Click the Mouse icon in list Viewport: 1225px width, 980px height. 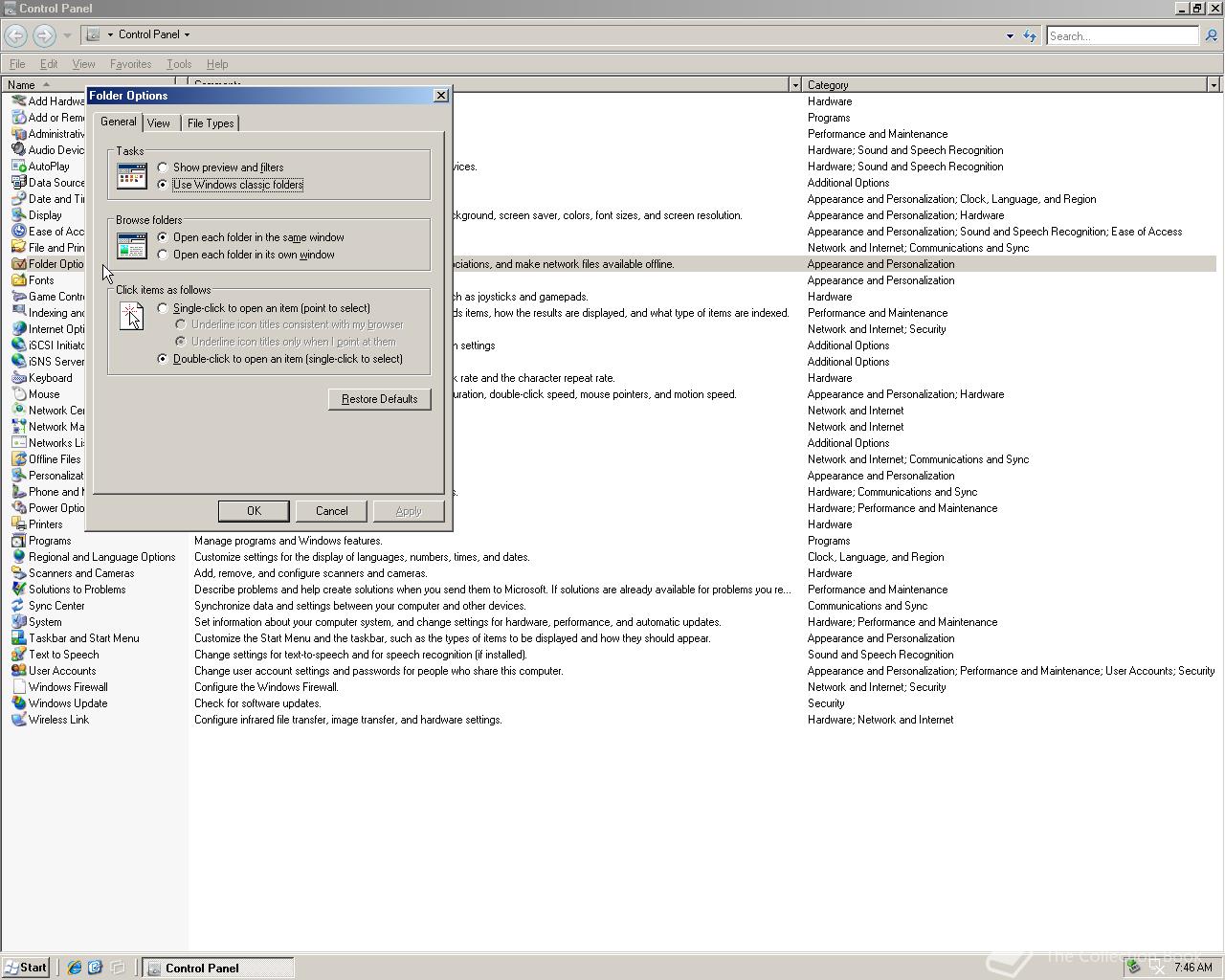click(18, 394)
